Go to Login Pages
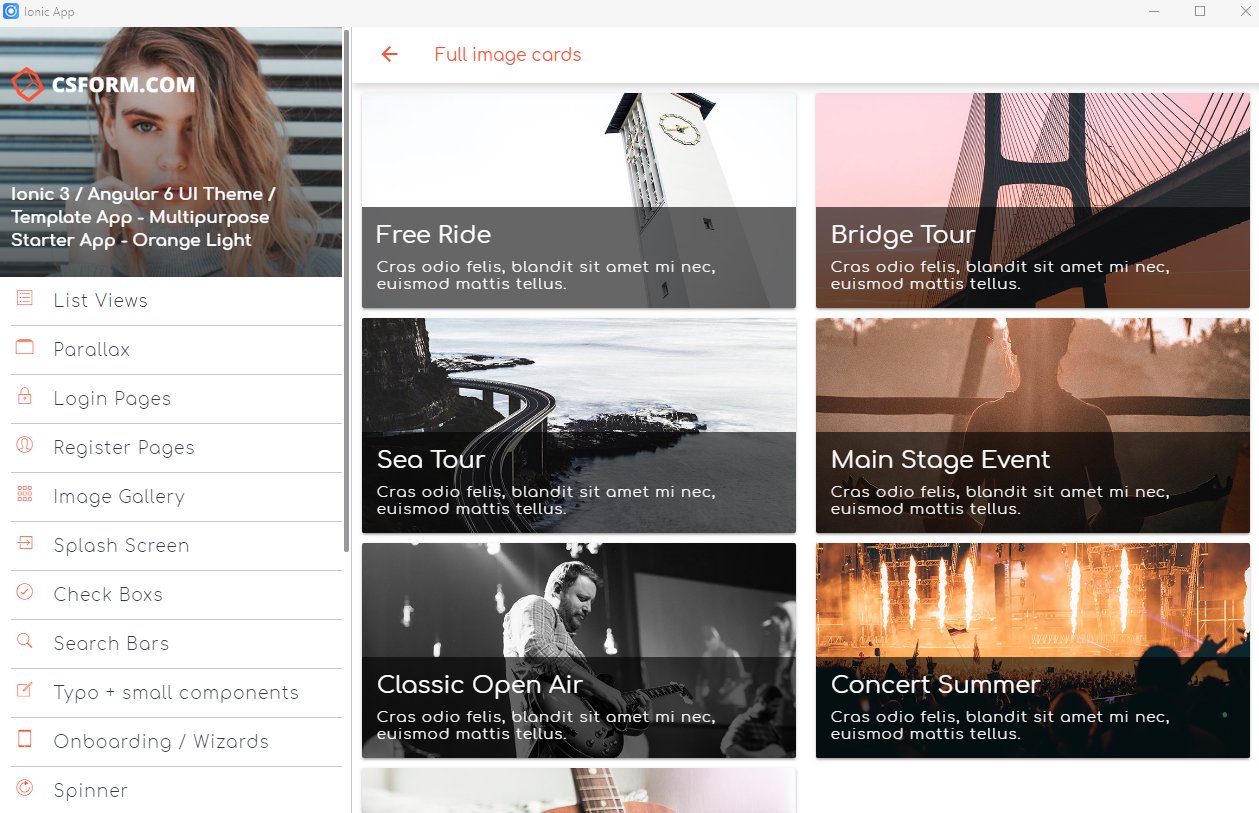Screen dimensions: 1259x813 click(x=176, y=399)
